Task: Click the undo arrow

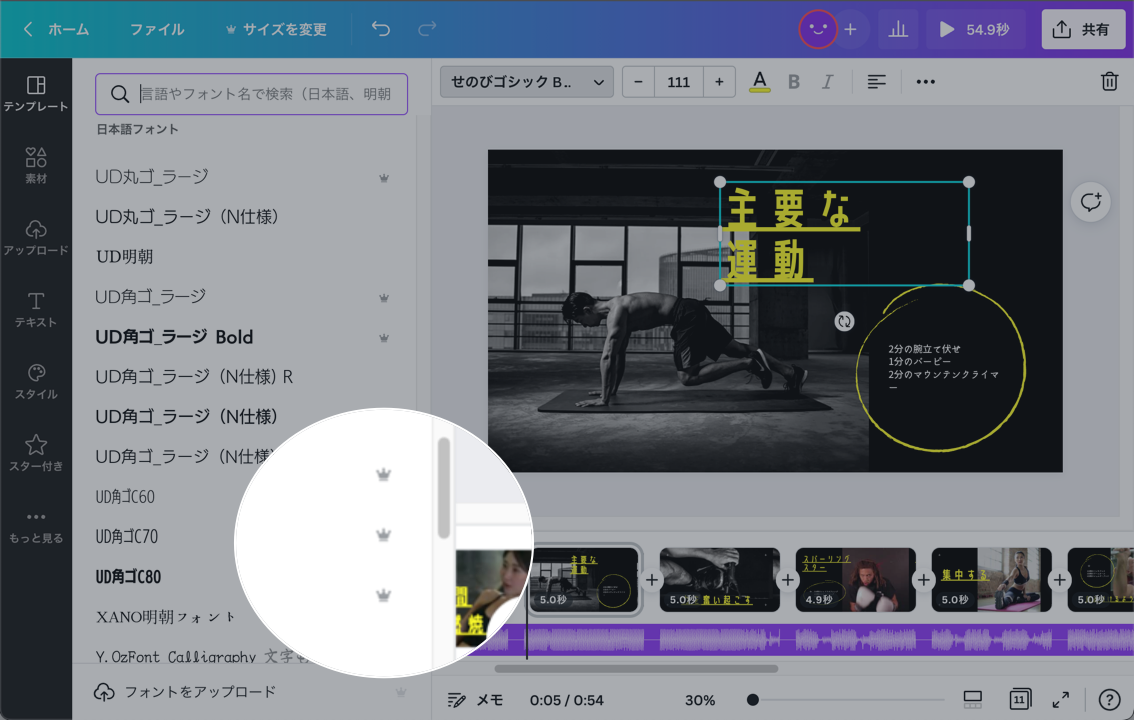Action: pos(380,29)
